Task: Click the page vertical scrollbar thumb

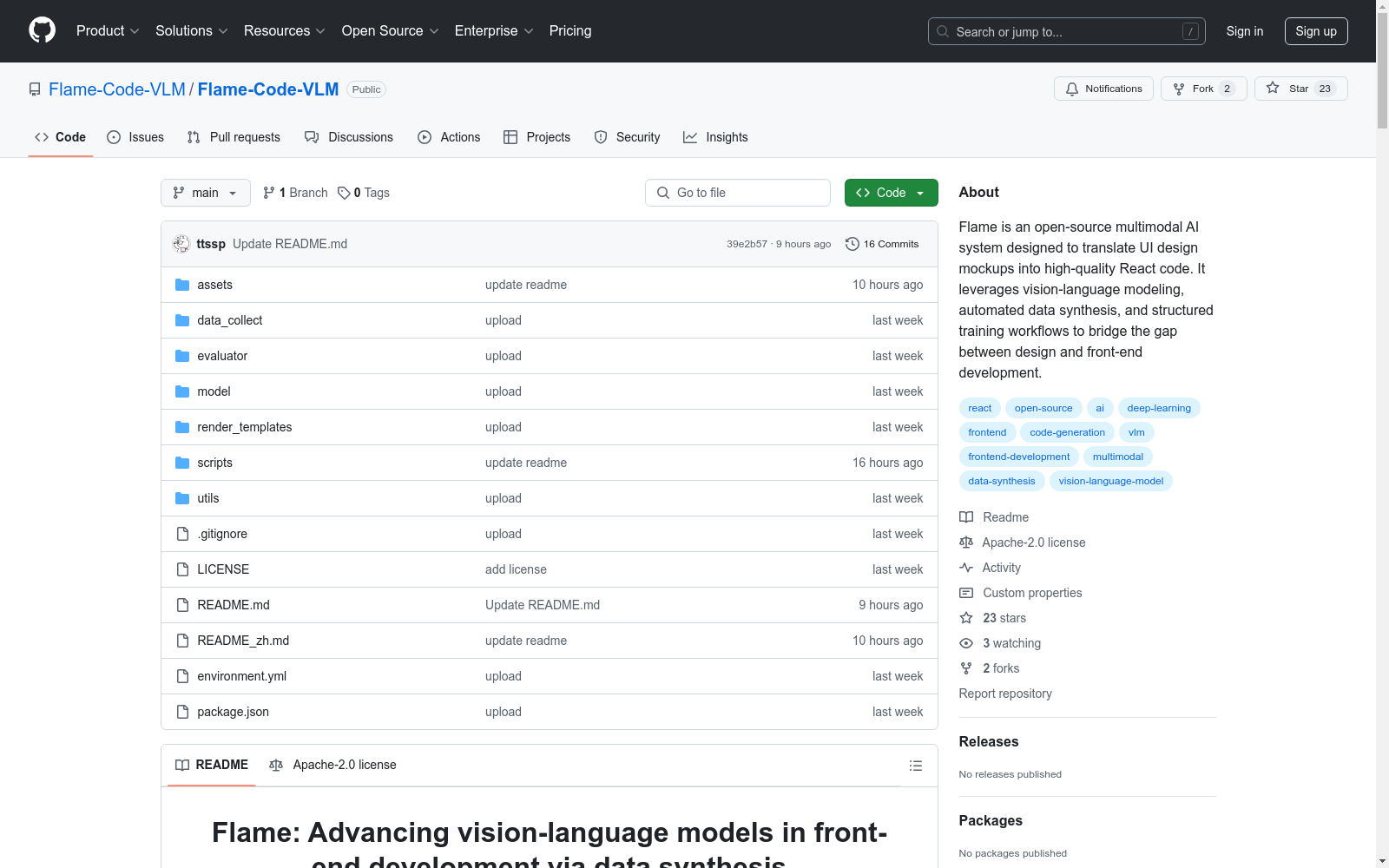Action: tap(1382, 70)
